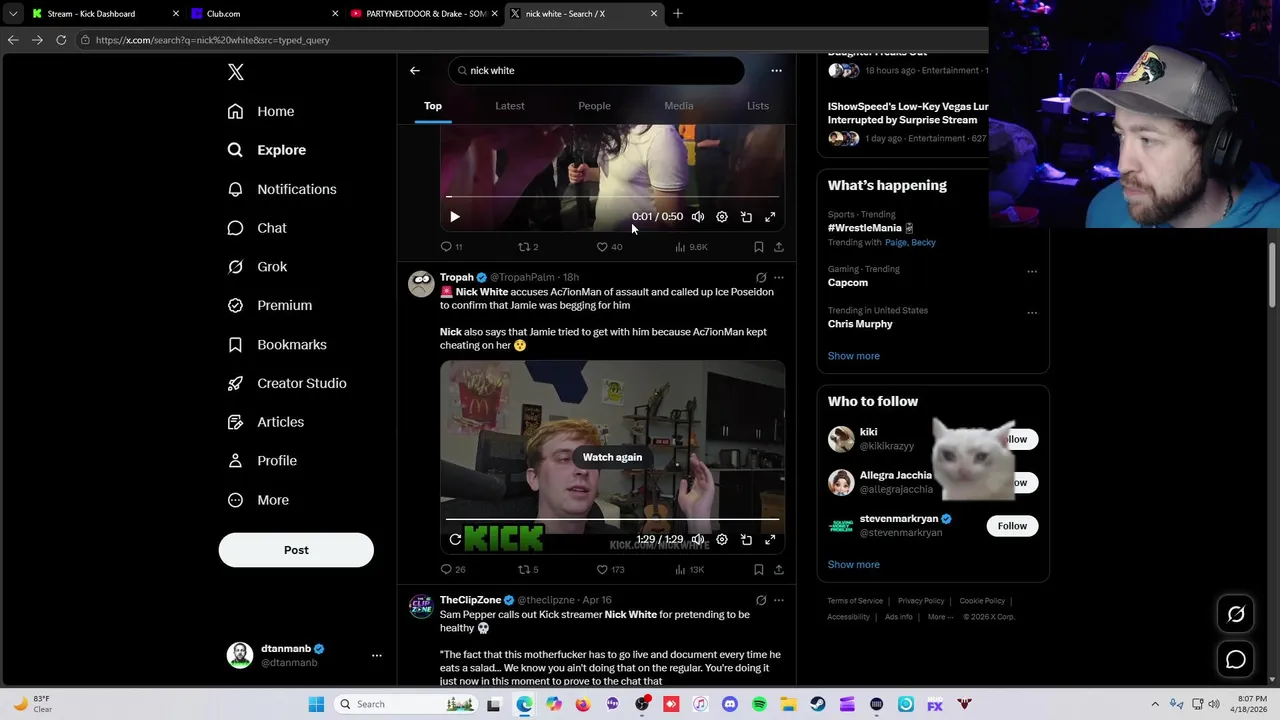Open Grok in the sidebar

pyautogui.click(x=257, y=267)
